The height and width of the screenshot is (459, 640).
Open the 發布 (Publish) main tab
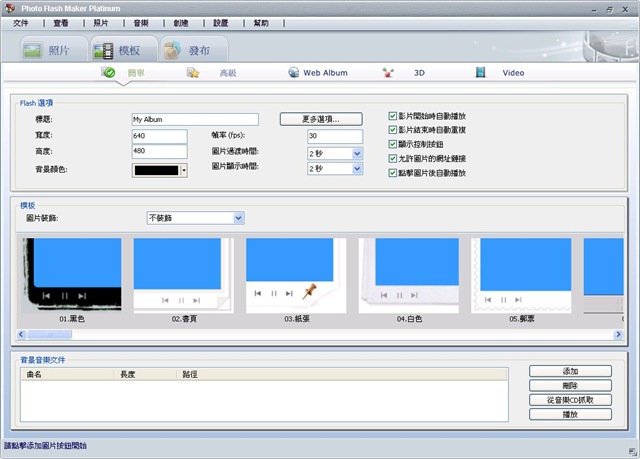coord(194,50)
